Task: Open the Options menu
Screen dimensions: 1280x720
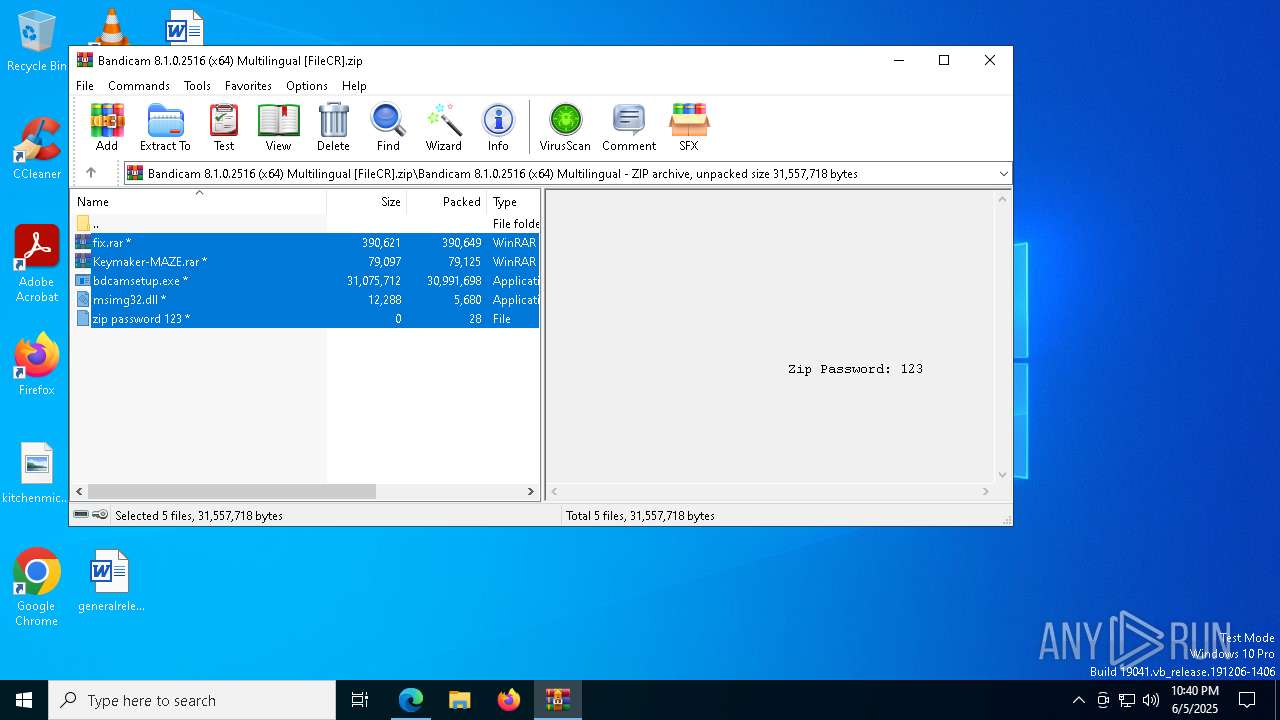Action: (307, 86)
